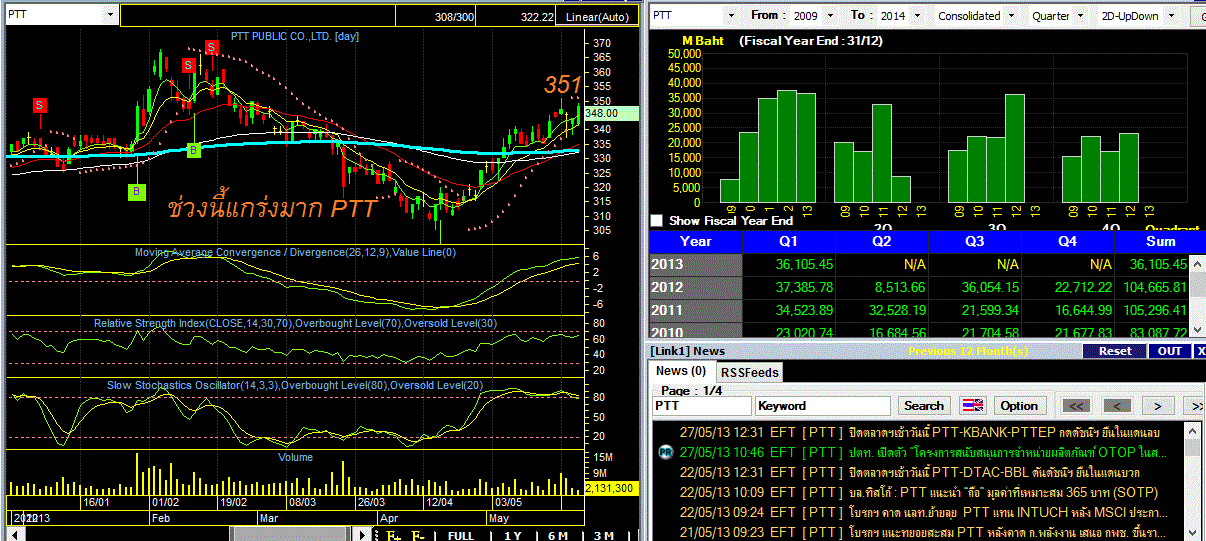Click the news Option button
Image resolution: width=1206 pixels, height=541 pixels.
tap(1019, 405)
